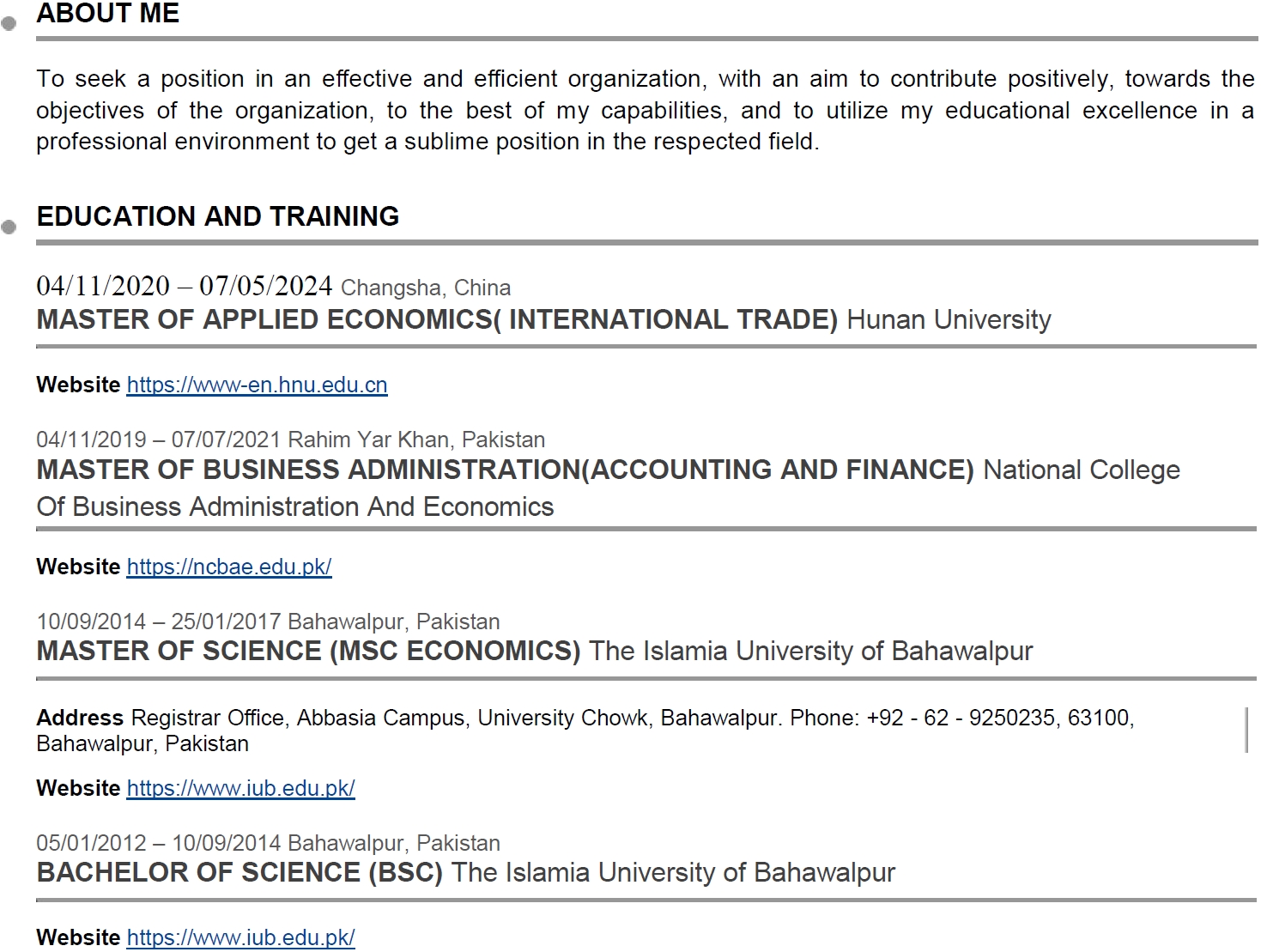
Task: Click the 04/11/2020 – 07/05/2024 date range
Action: [x=184, y=286]
